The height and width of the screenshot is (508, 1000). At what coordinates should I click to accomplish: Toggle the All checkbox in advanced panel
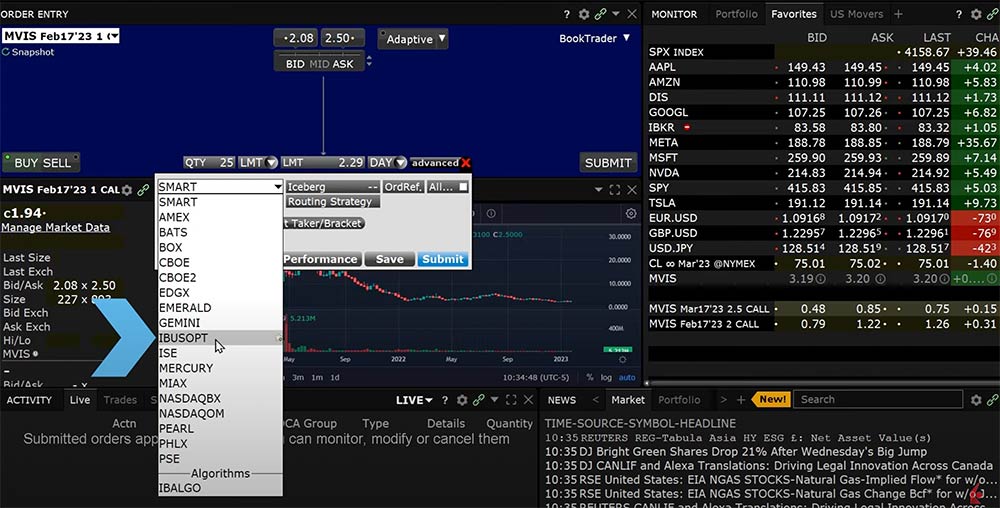tap(463, 187)
